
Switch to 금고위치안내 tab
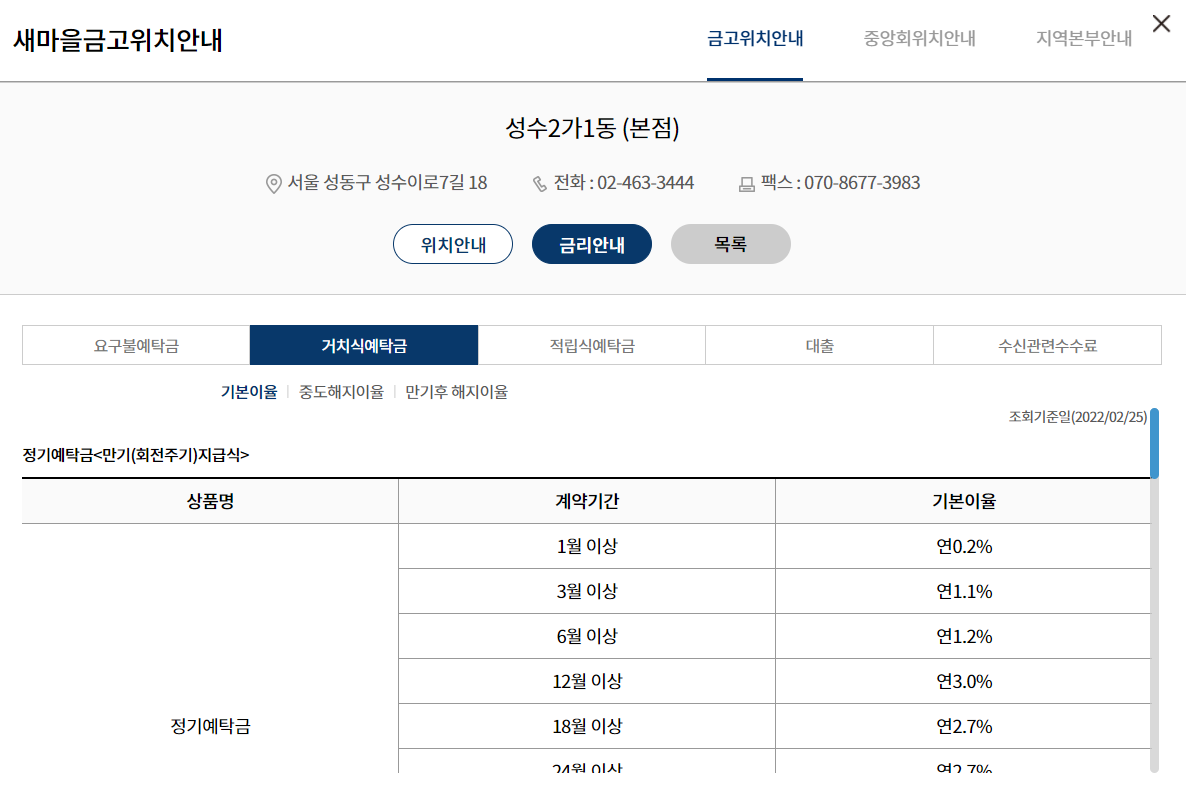pos(755,39)
